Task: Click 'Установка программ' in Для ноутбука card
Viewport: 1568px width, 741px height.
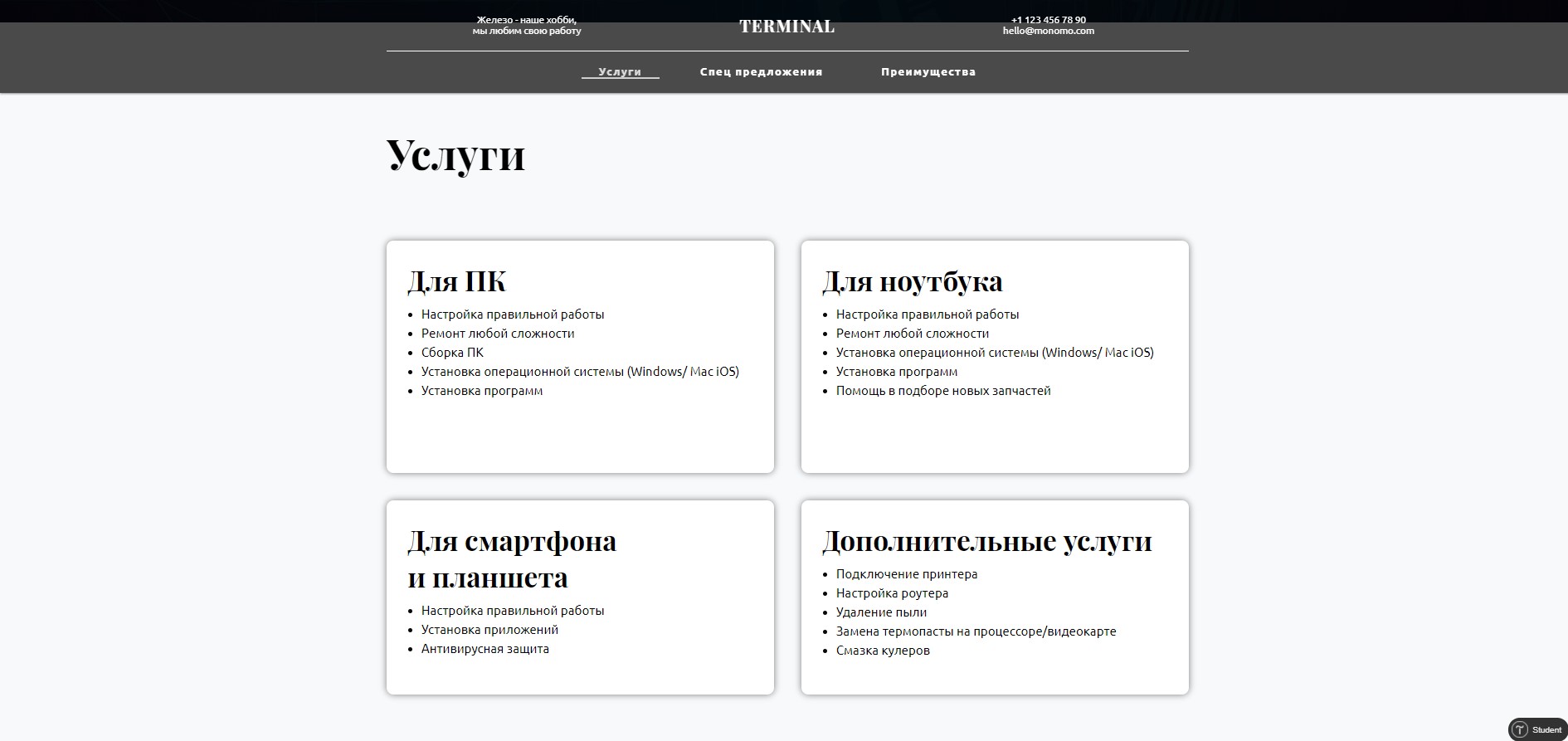Action: click(x=897, y=372)
